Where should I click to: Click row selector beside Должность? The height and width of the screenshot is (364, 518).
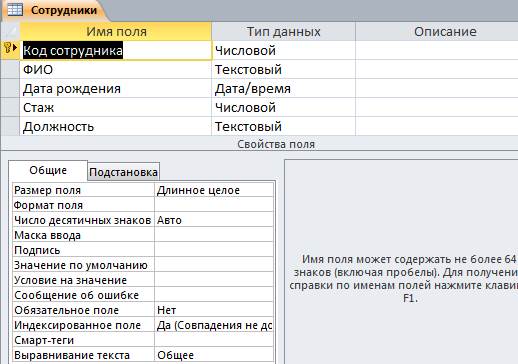[10, 127]
